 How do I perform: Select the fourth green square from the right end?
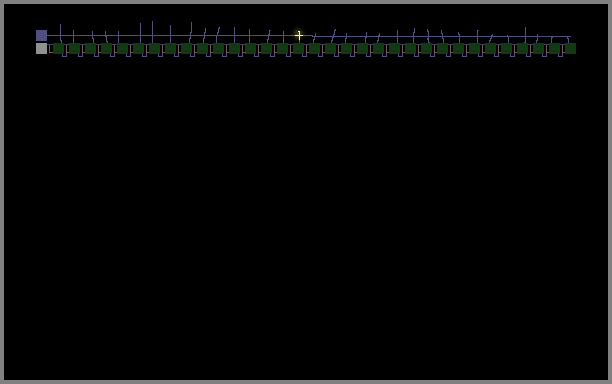522,48
